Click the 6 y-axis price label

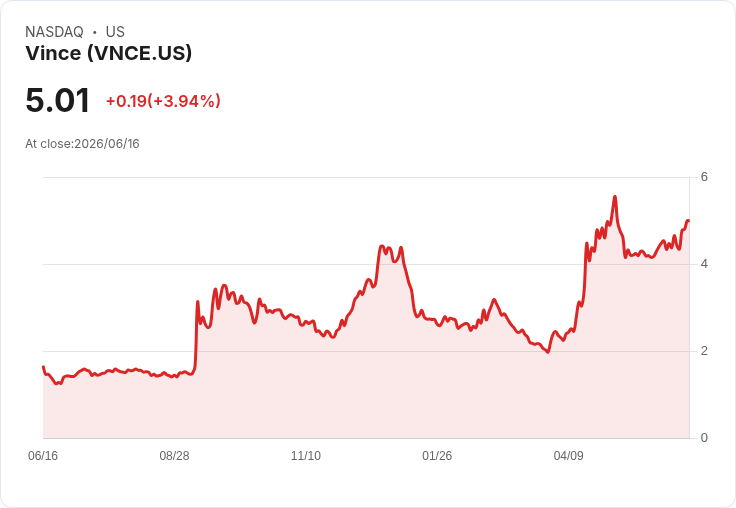[704, 177]
